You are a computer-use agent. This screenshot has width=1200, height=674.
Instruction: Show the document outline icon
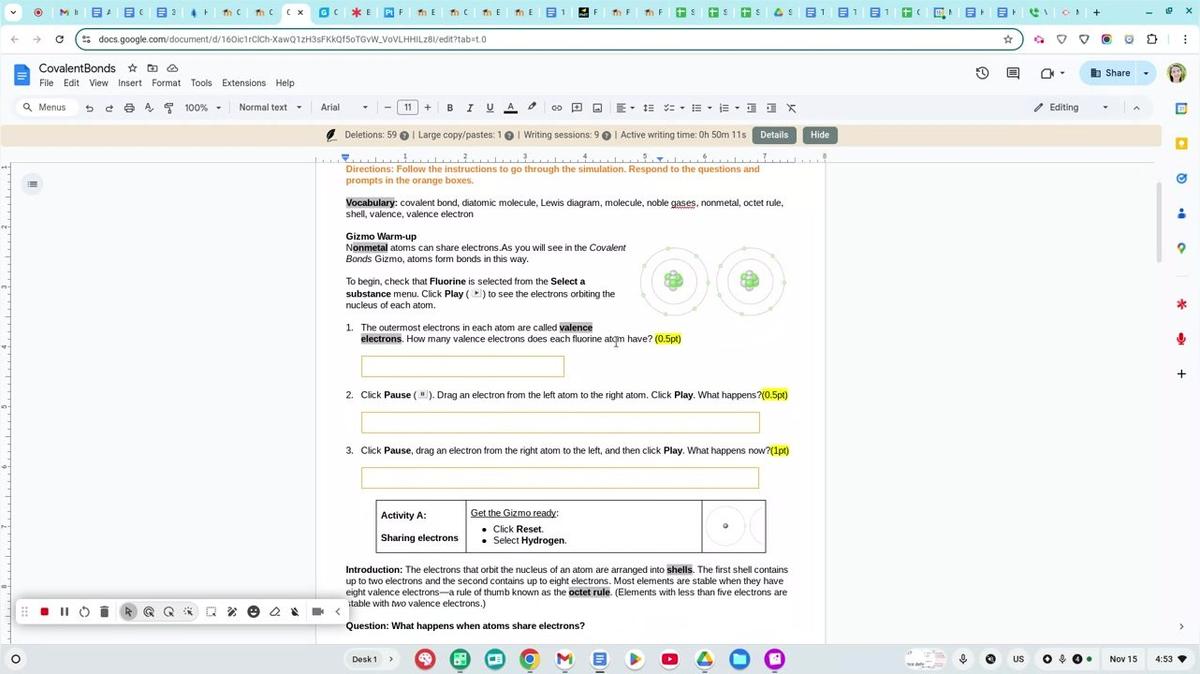tap(33, 184)
